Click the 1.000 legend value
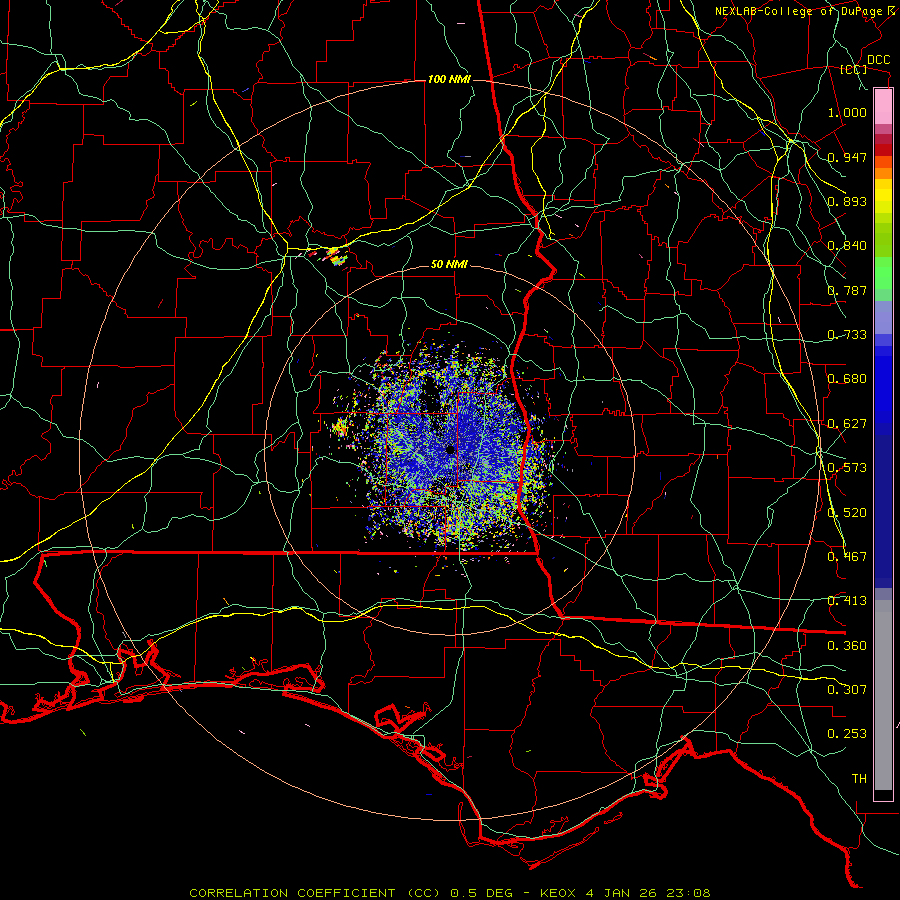 (847, 112)
